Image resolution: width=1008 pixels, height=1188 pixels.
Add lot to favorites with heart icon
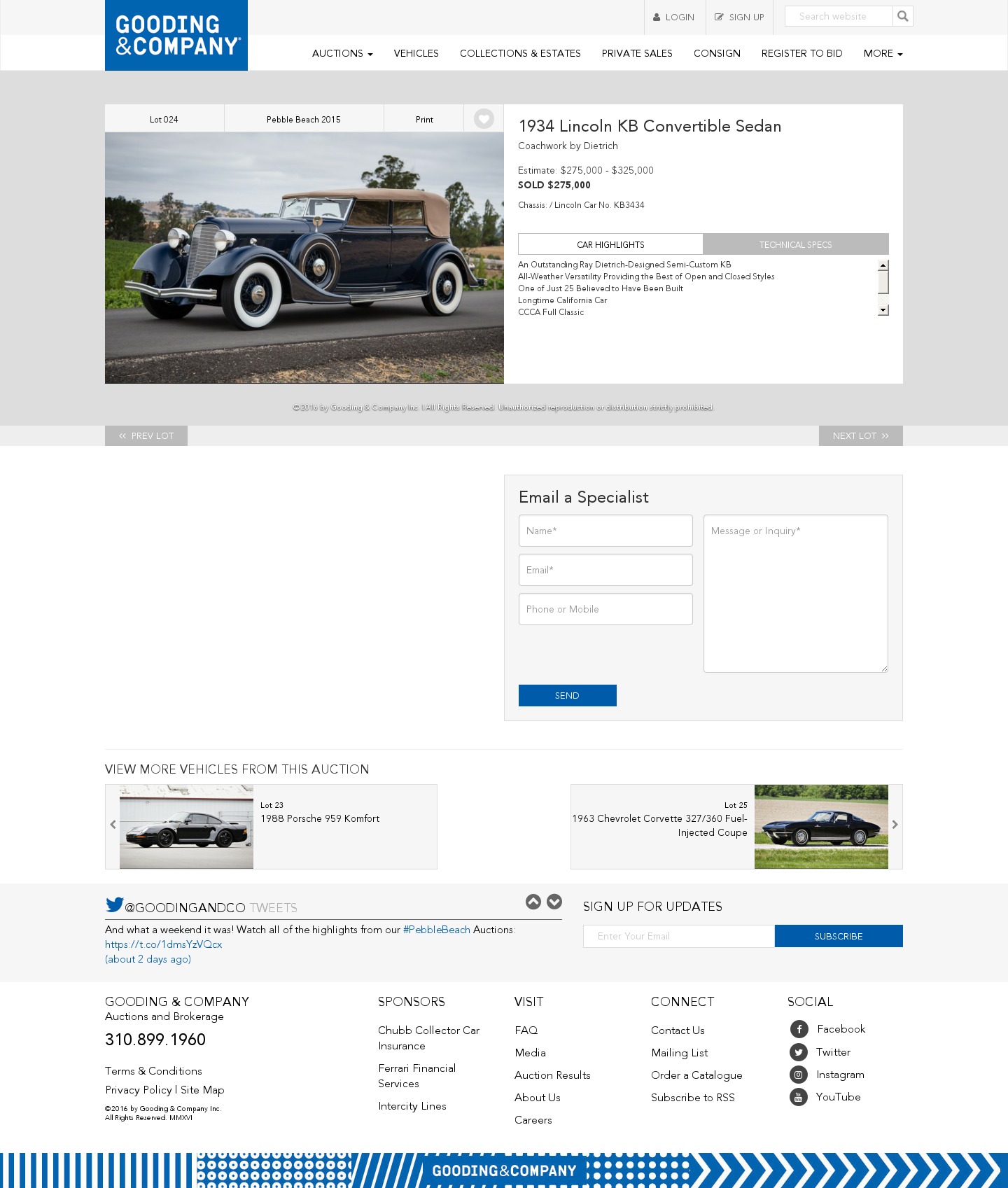484,119
